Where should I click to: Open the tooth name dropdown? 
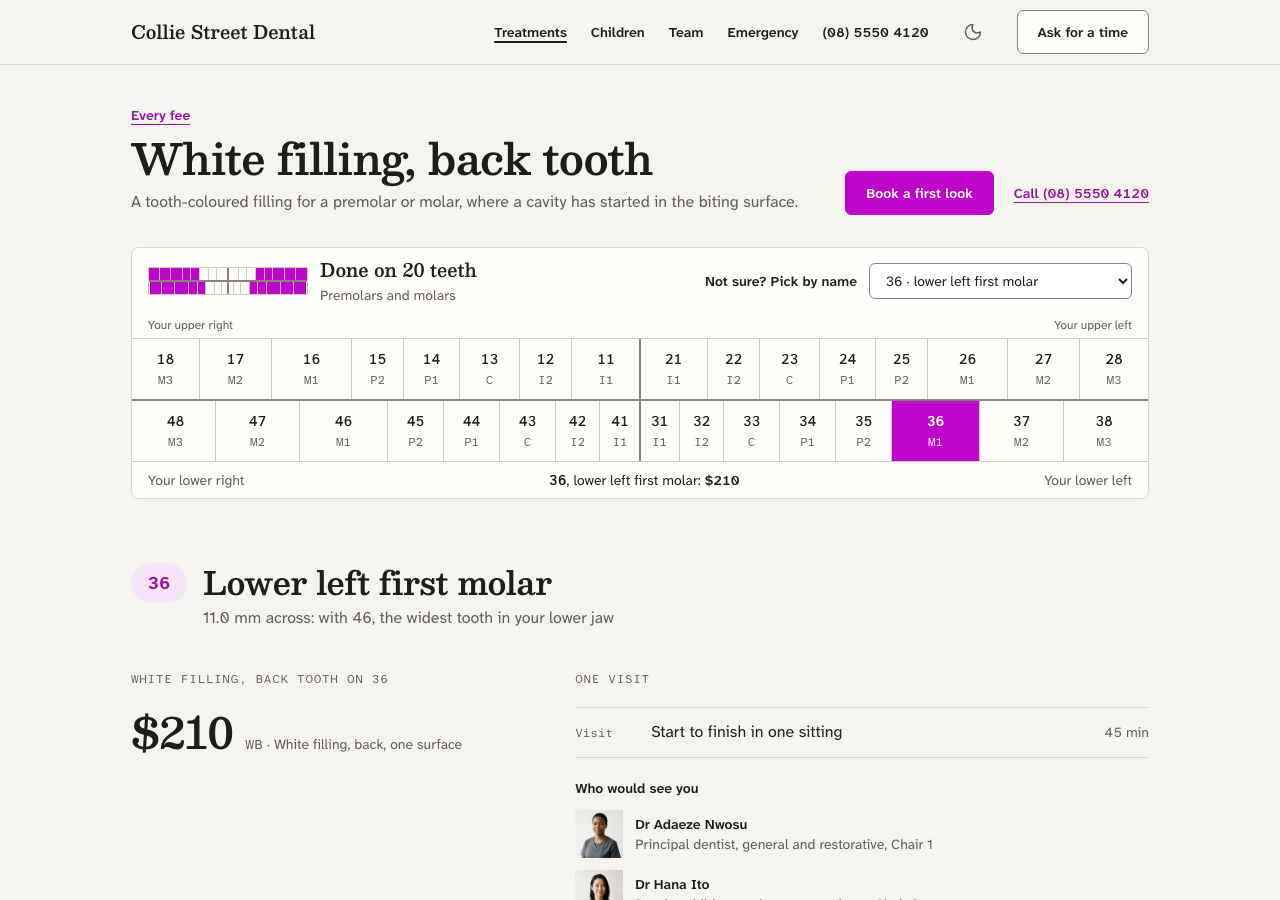pyautogui.click(x=1000, y=281)
